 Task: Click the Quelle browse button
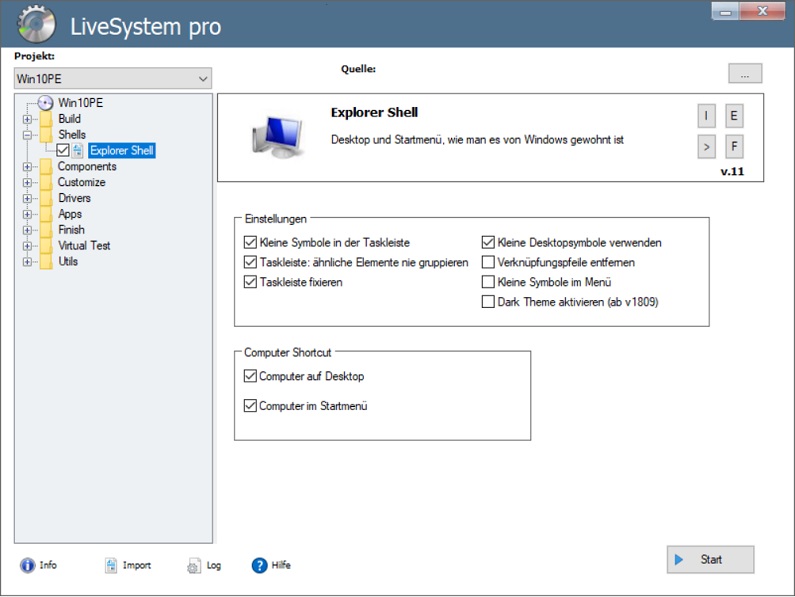pyautogui.click(x=745, y=74)
